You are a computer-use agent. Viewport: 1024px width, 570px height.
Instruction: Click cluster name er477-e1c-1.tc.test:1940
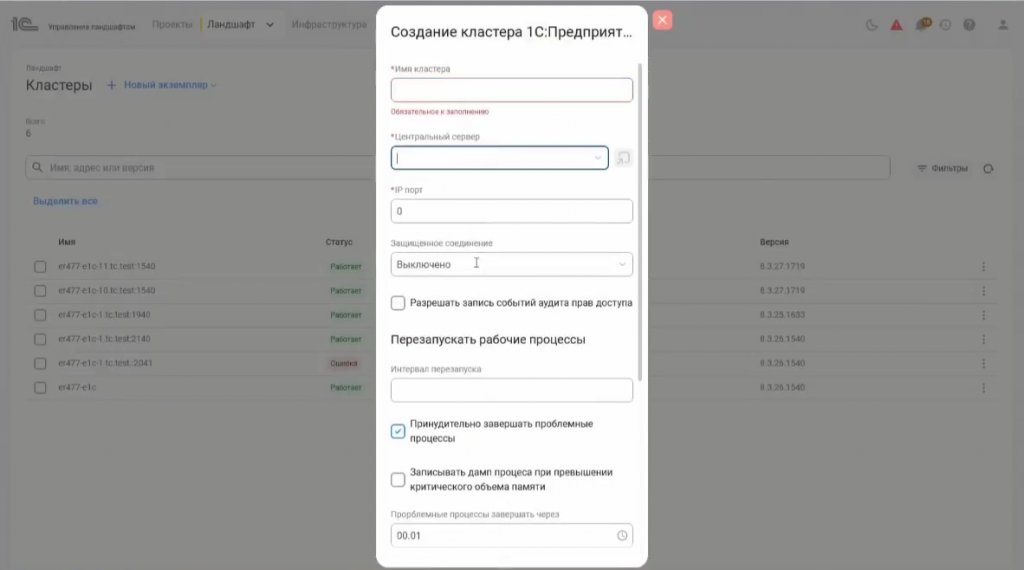tap(104, 315)
